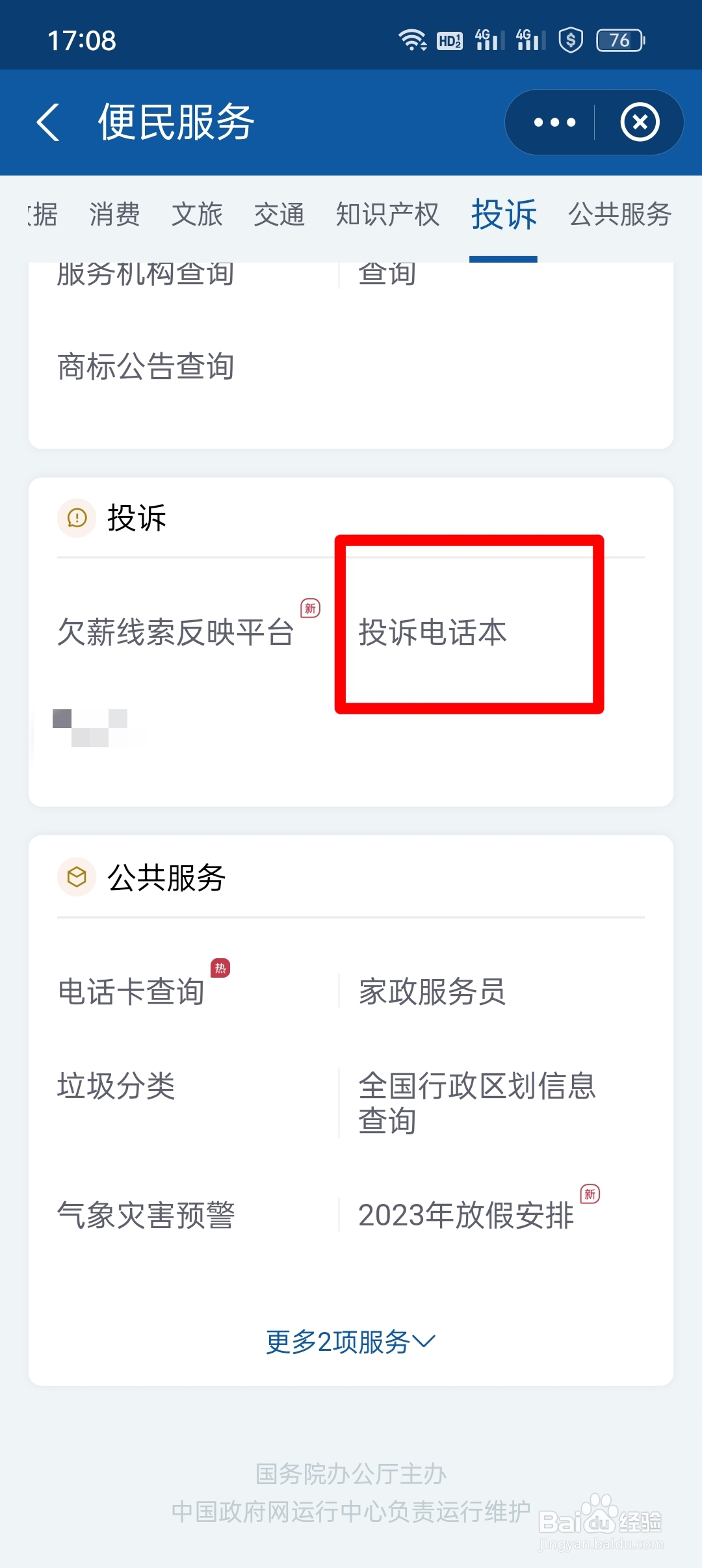
Task: Tap the hot badge on 电话卡查询
Action: pos(220,968)
